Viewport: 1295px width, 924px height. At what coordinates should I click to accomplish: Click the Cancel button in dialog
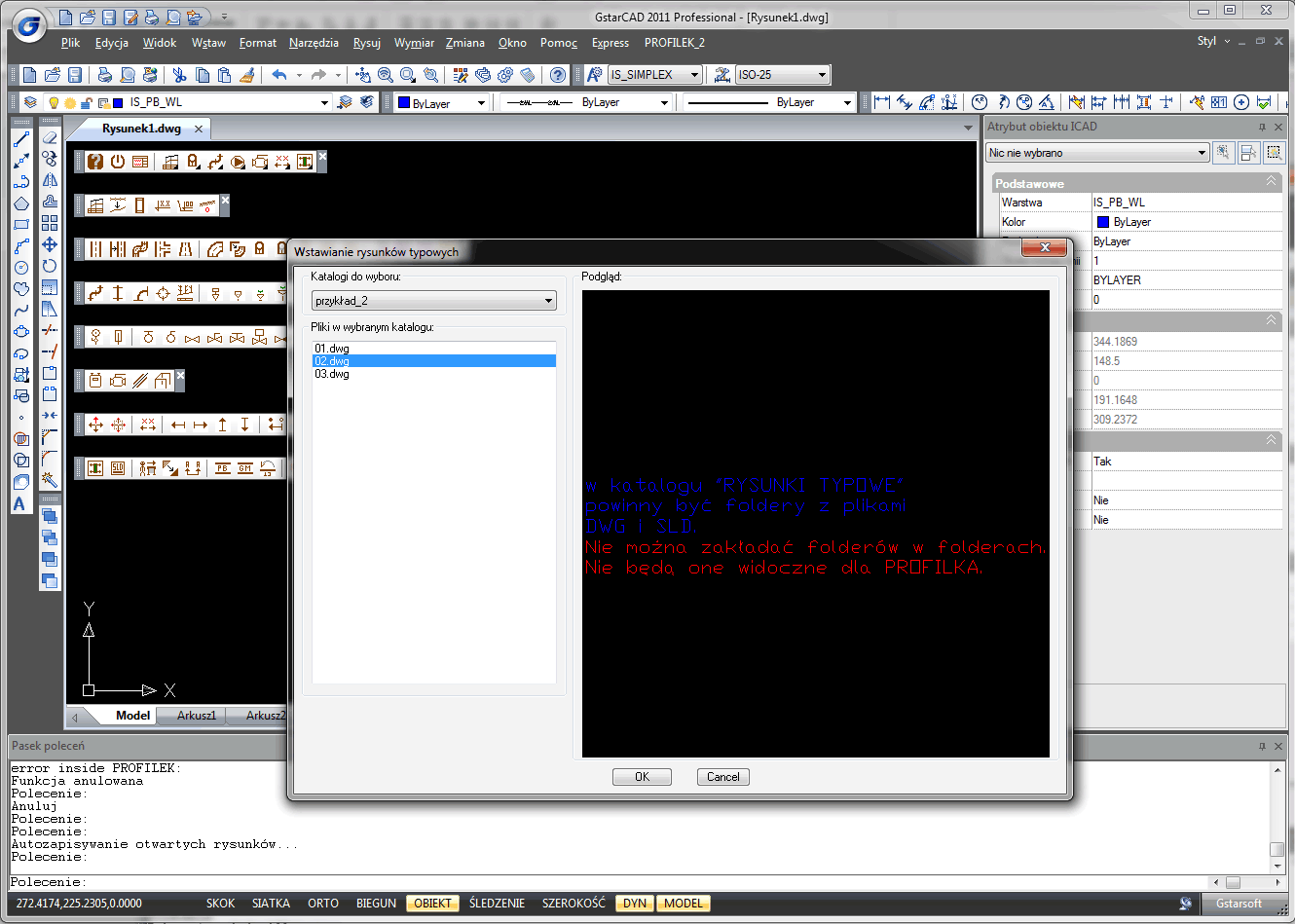tap(723, 777)
